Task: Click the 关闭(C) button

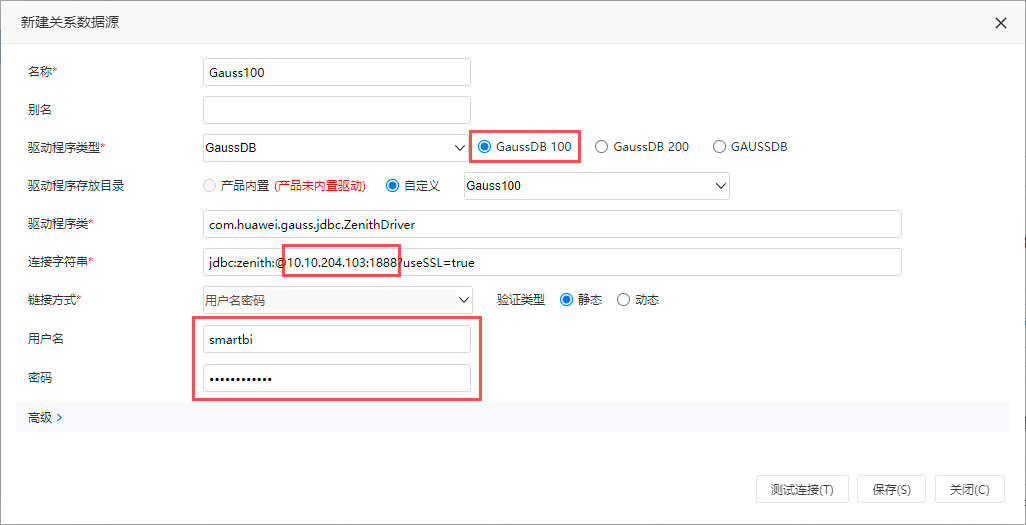Action: pos(970,489)
